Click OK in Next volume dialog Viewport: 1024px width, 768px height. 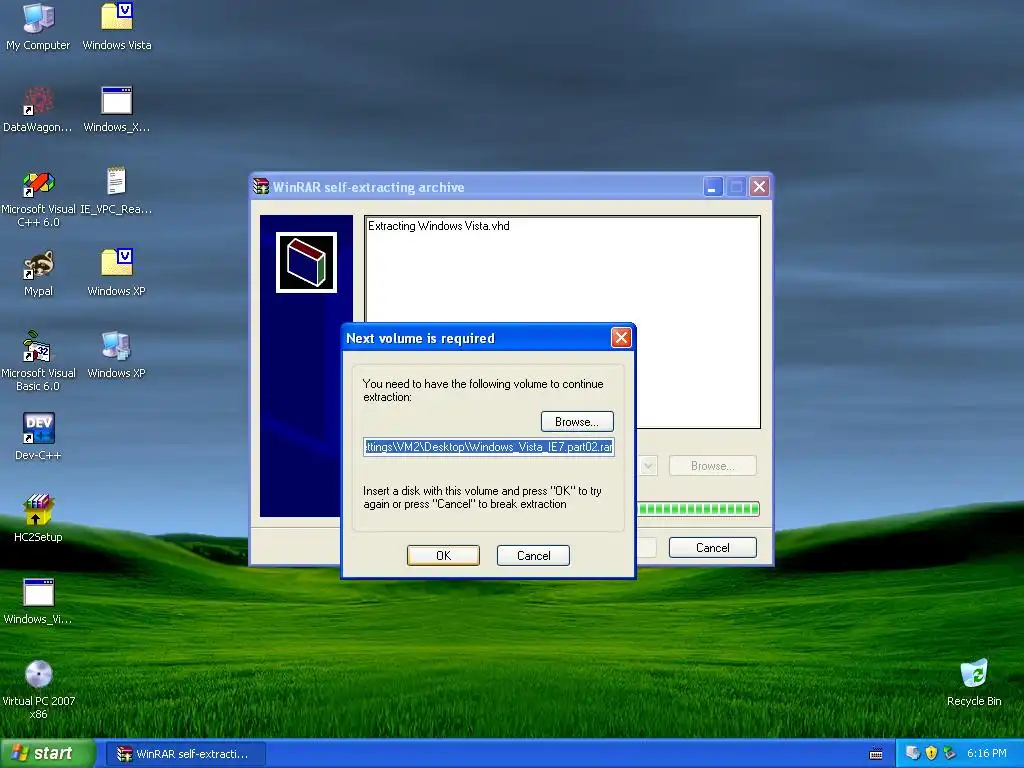(x=443, y=556)
